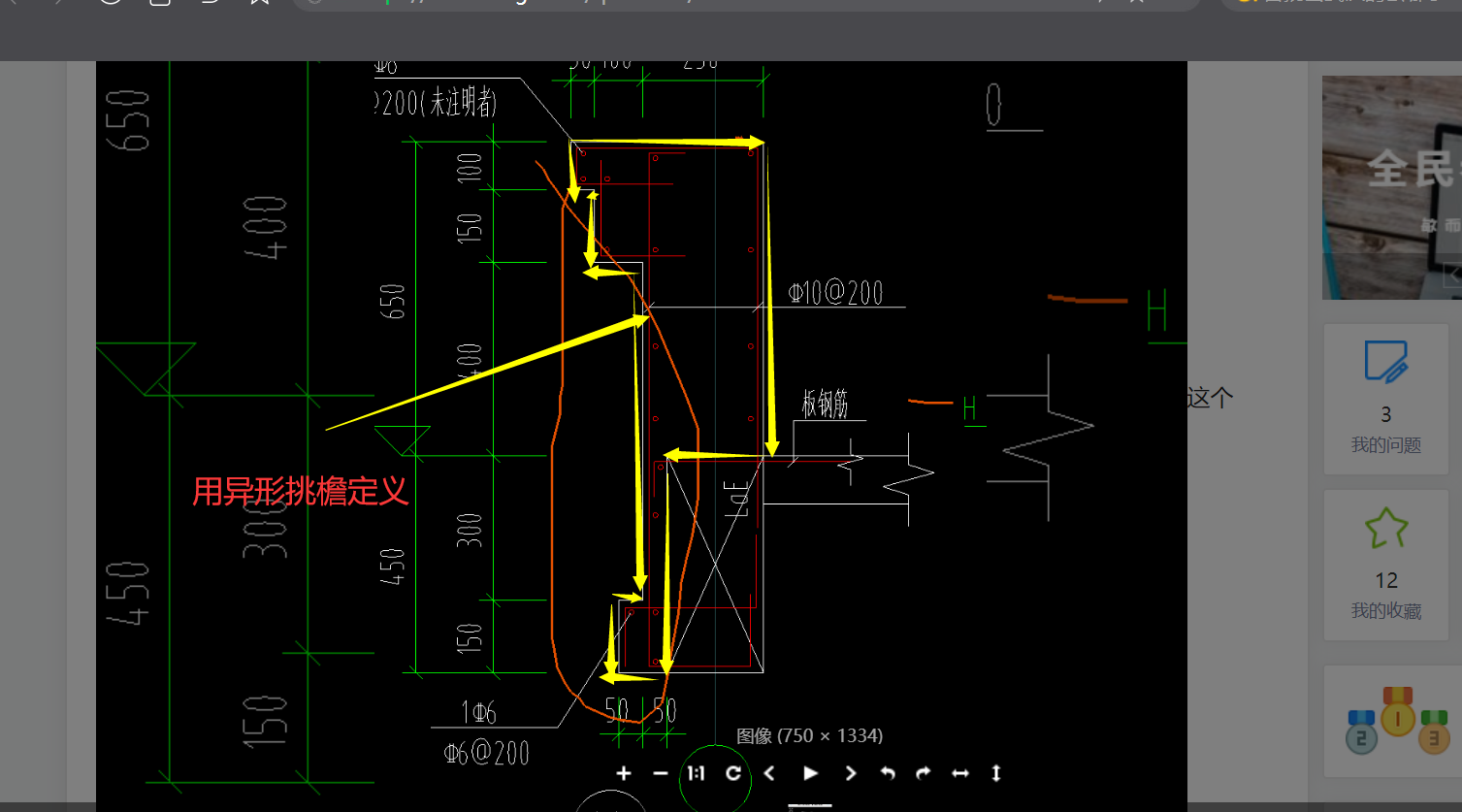This screenshot has height=812, width=1462.
Task: Go to previous image in viewer
Action: click(770, 773)
